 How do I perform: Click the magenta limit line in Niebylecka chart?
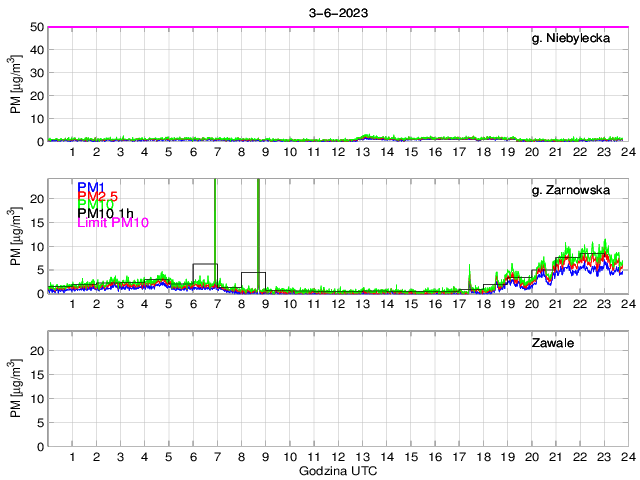click(x=300, y=27)
